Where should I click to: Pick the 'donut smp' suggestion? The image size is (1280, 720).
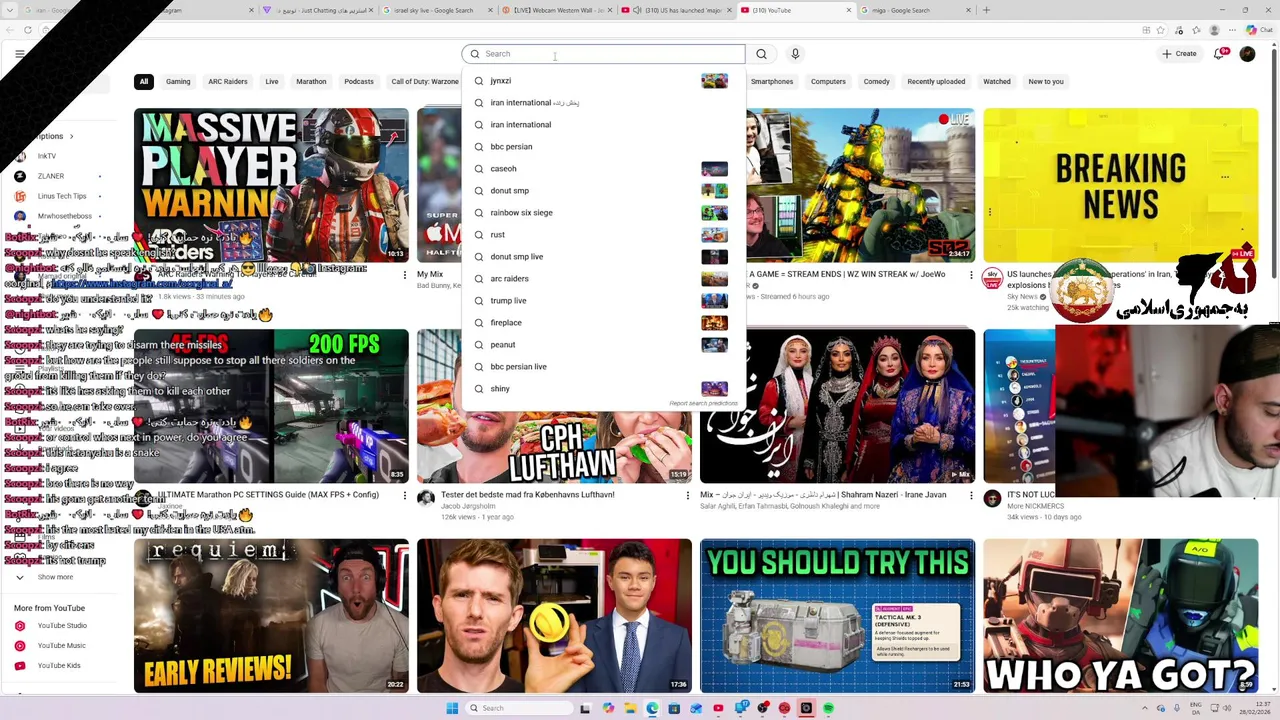point(603,191)
